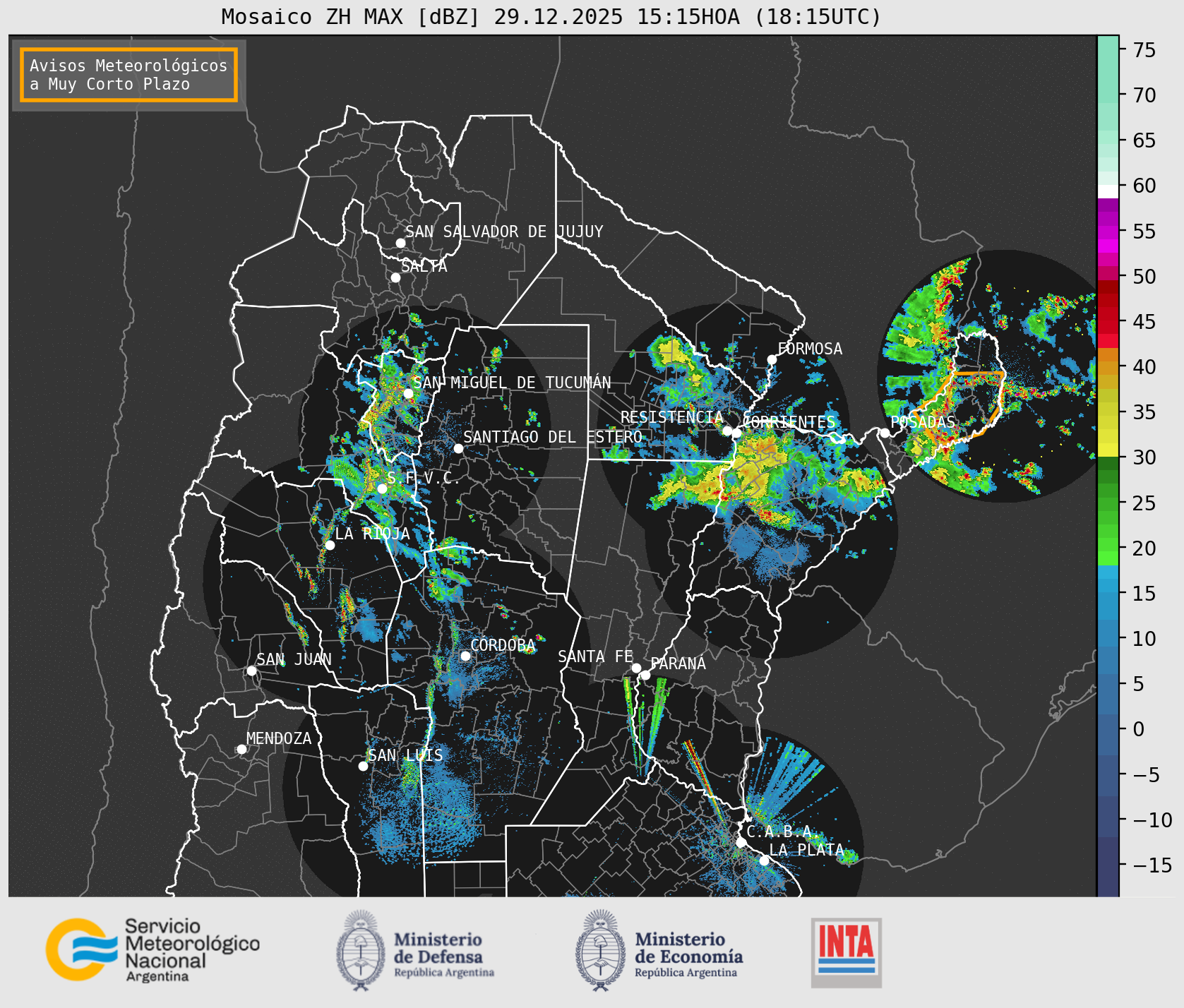Click the light blue 15 dBZ color band

1108,593
